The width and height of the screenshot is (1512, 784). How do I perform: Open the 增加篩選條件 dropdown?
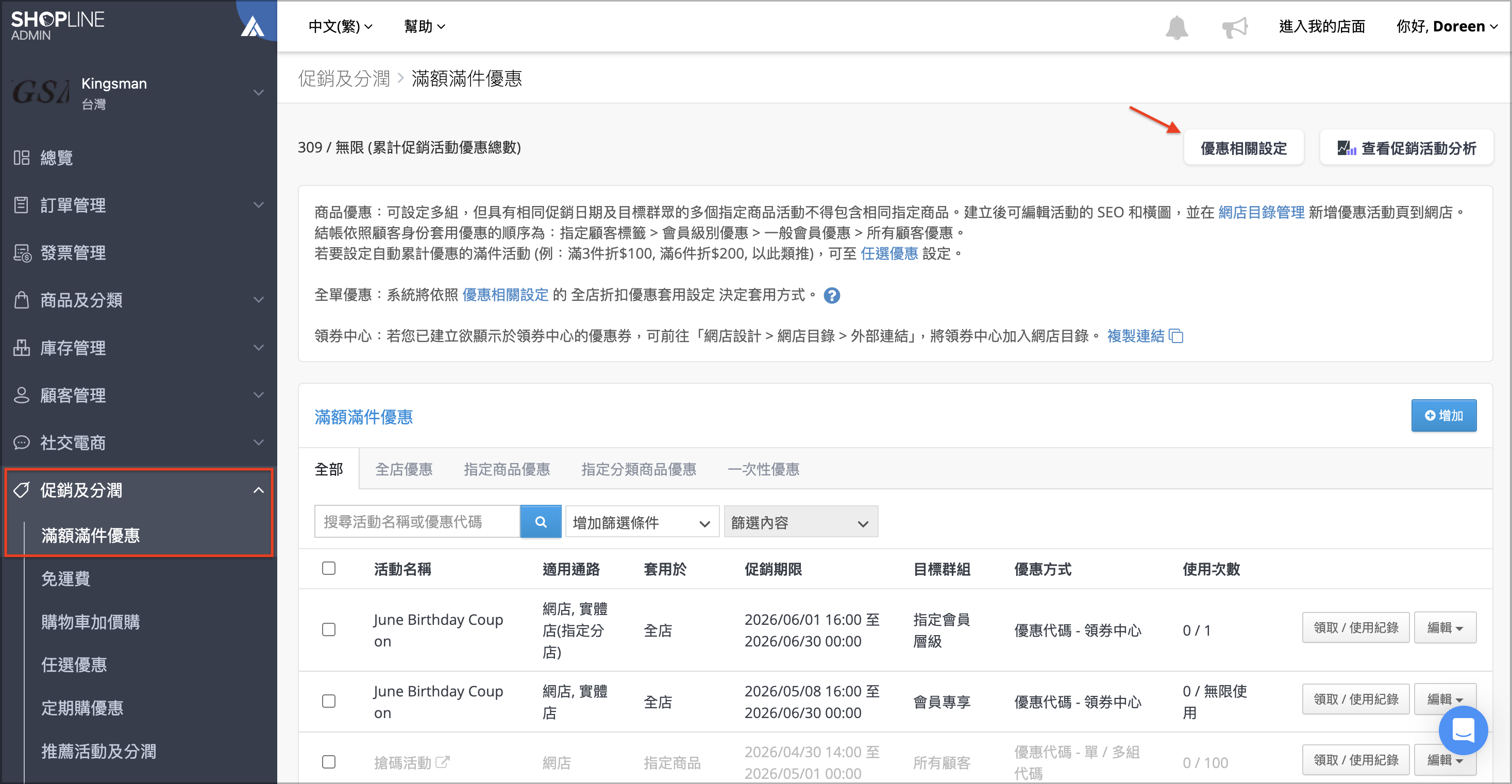coord(642,522)
